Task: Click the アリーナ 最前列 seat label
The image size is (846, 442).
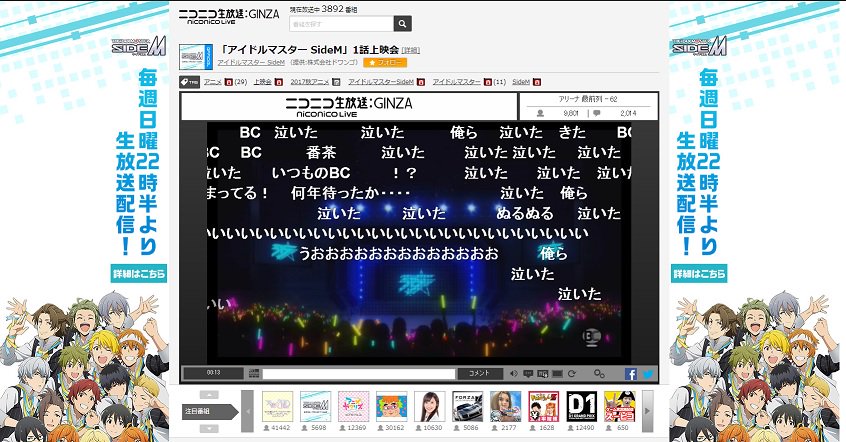Action: [x=588, y=99]
